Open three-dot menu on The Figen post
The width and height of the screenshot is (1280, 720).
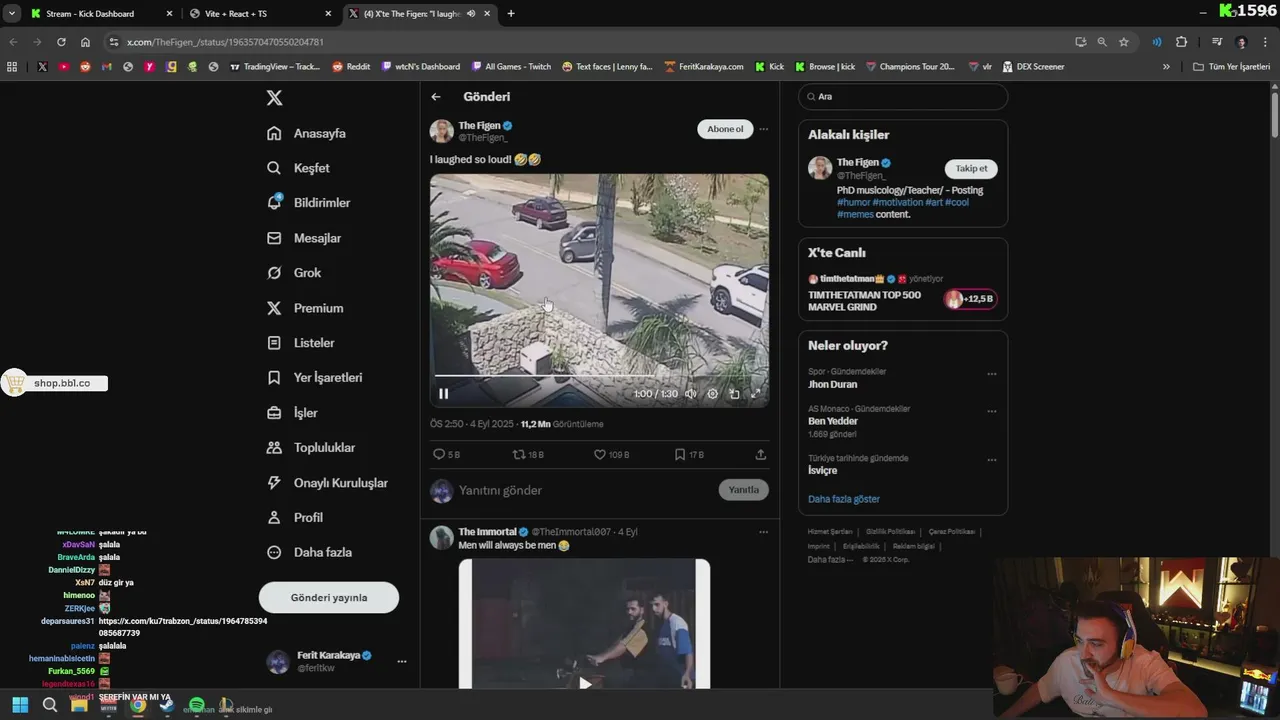[x=763, y=129]
